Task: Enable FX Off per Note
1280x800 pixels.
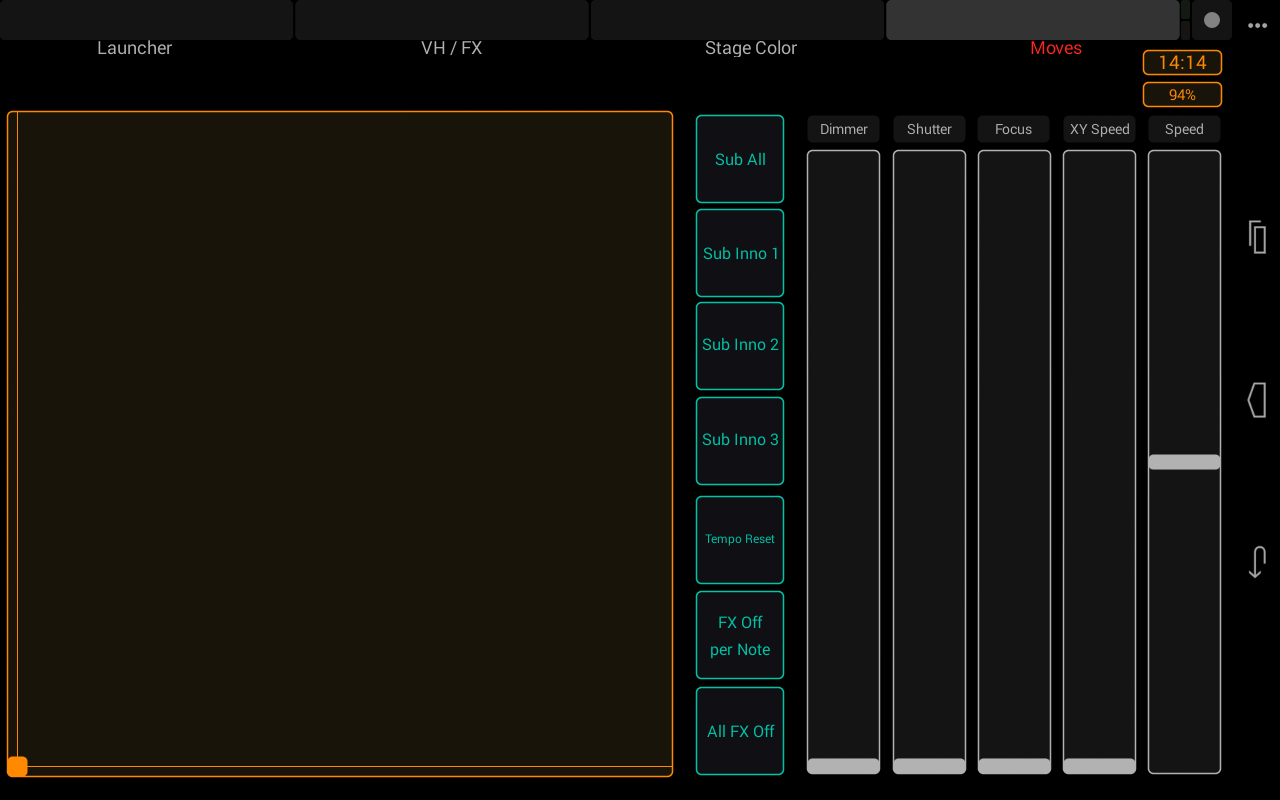Action: tap(740, 635)
